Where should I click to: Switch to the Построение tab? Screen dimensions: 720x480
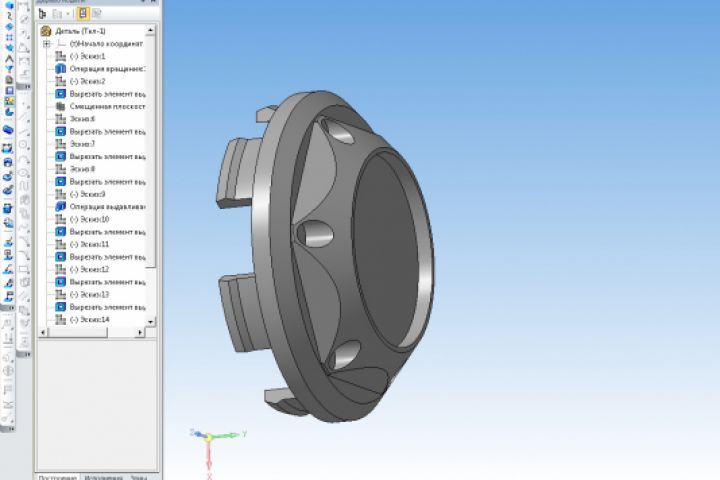coord(57,477)
